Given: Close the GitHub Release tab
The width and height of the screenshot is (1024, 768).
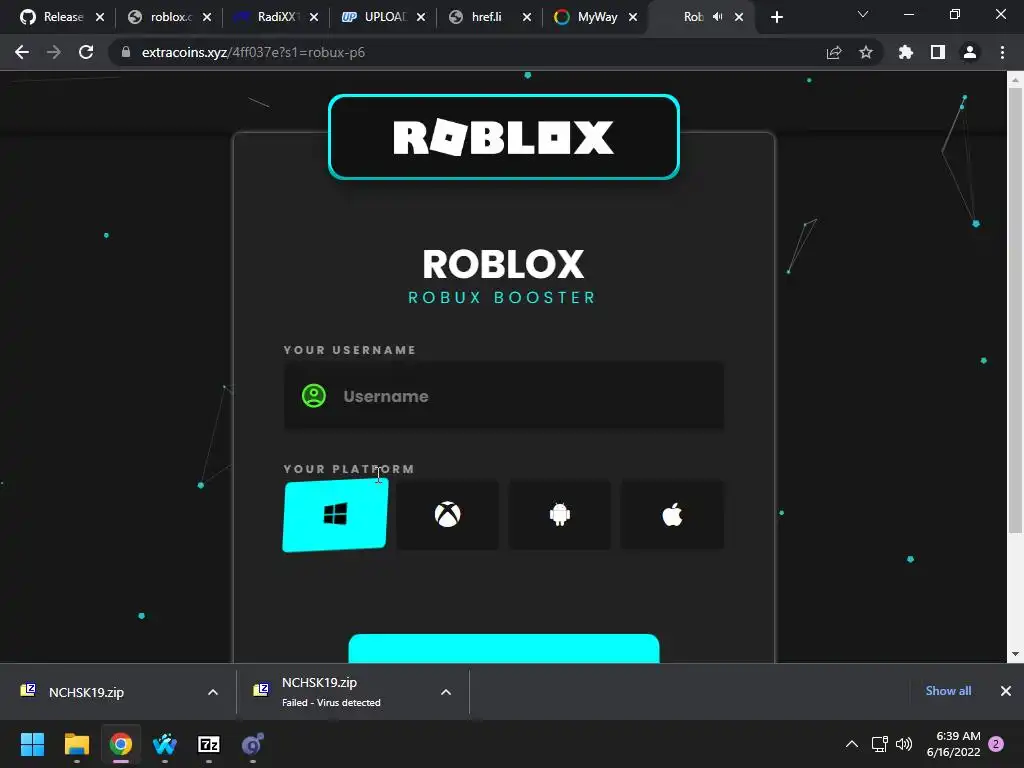Looking at the screenshot, I should [100, 17].
